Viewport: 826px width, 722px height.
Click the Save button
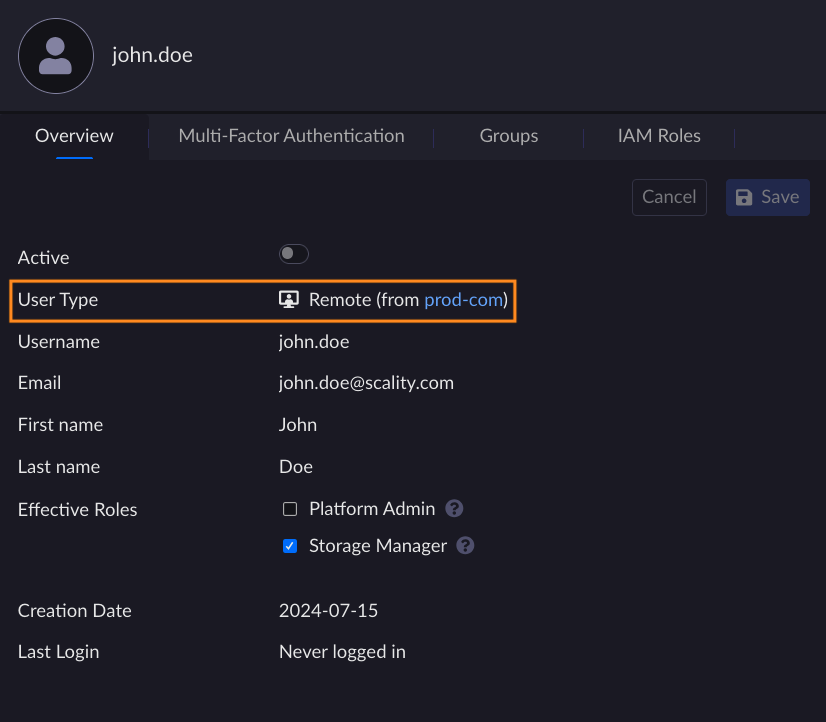coord(768,197)
